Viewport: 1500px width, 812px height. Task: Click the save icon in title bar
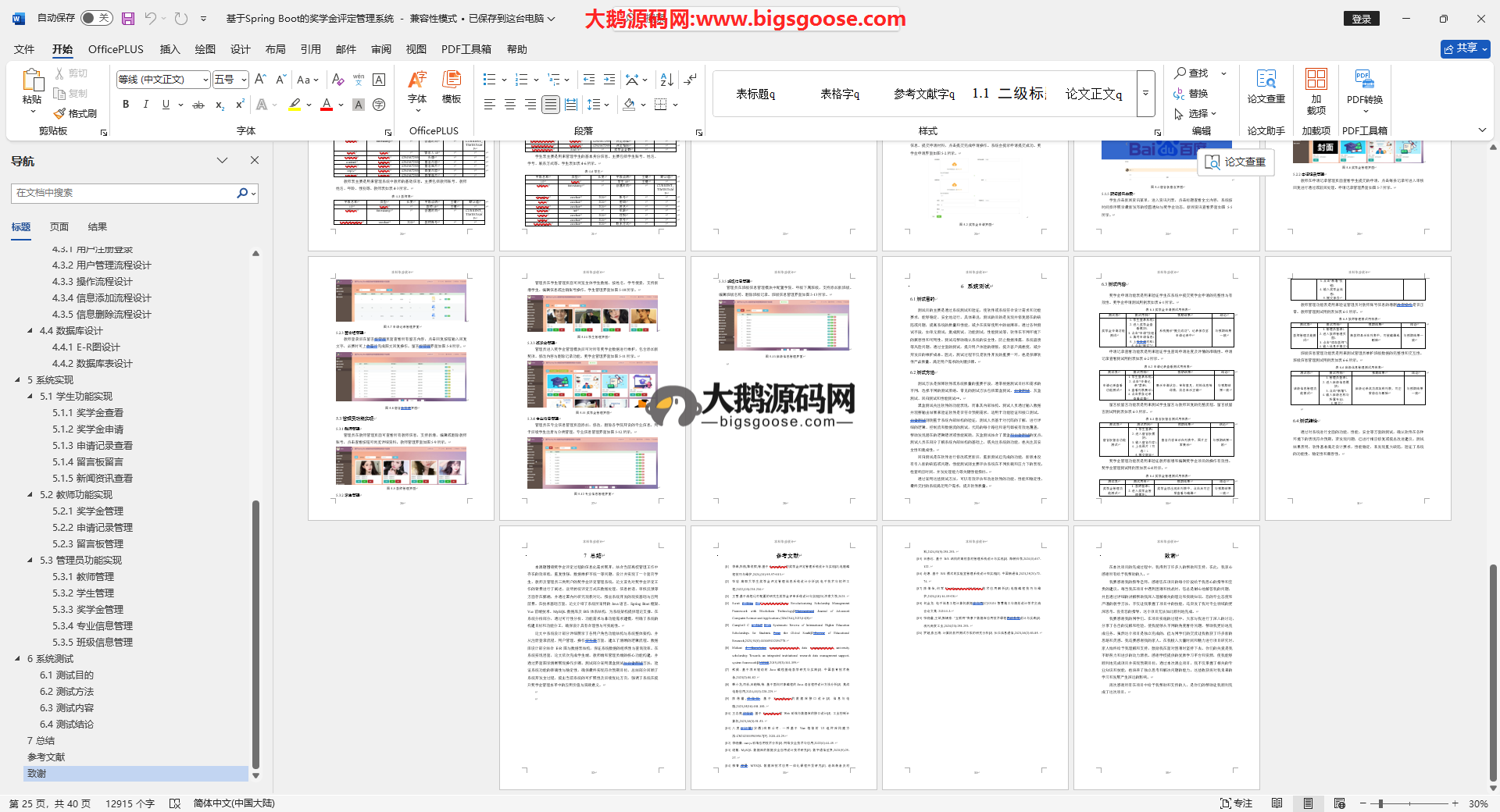pos(128,18)
